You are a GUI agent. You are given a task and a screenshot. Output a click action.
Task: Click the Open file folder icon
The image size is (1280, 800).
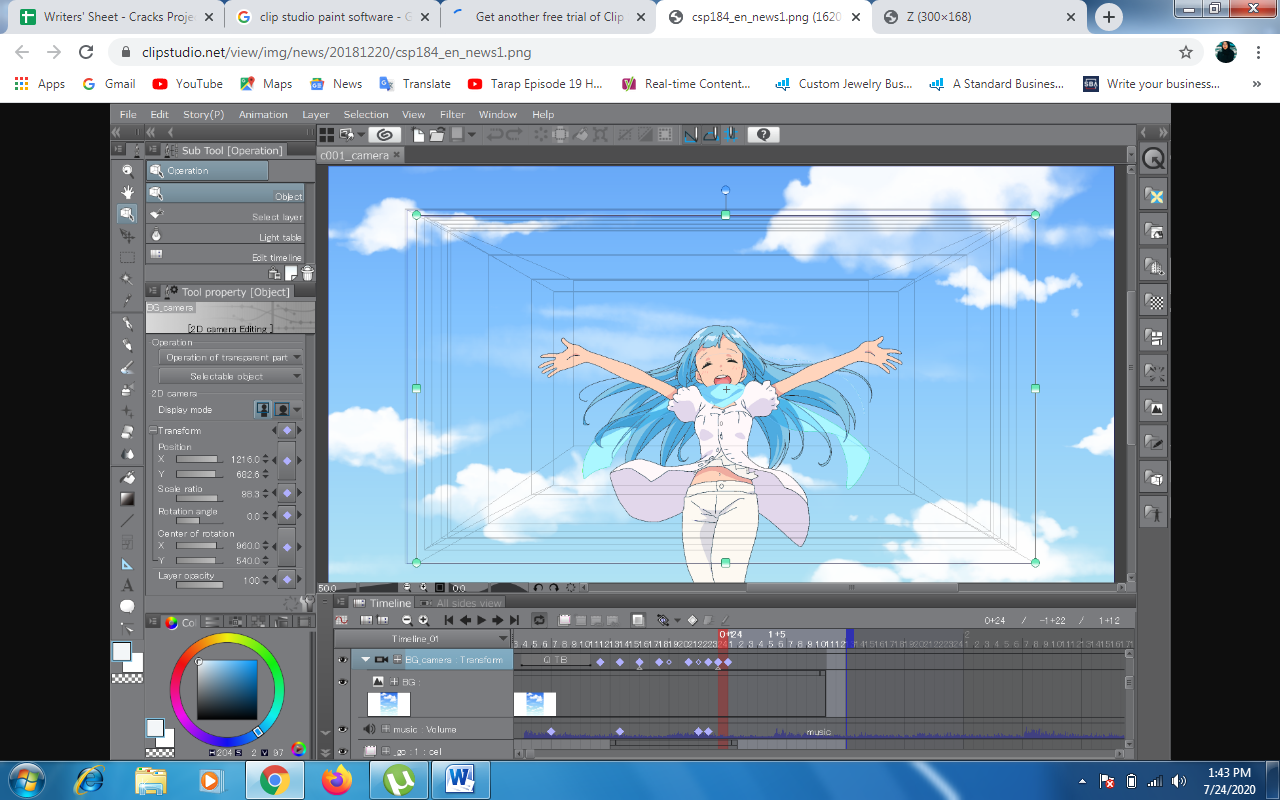click(x=436, y=134)
